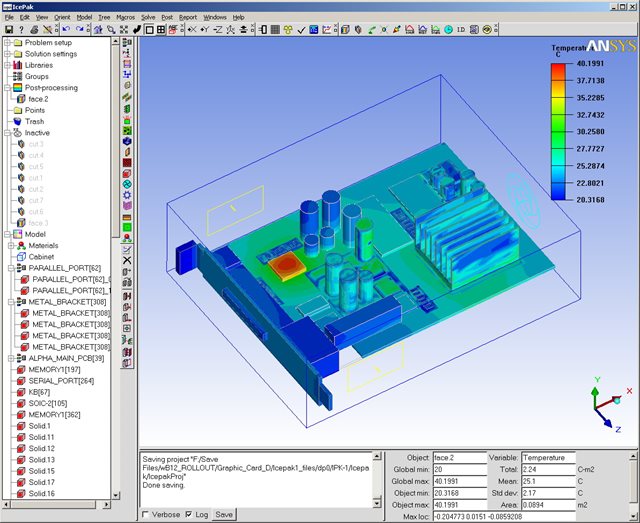Click the print screen printer icon
Screen dimensions: 640x523
(34, 29)
